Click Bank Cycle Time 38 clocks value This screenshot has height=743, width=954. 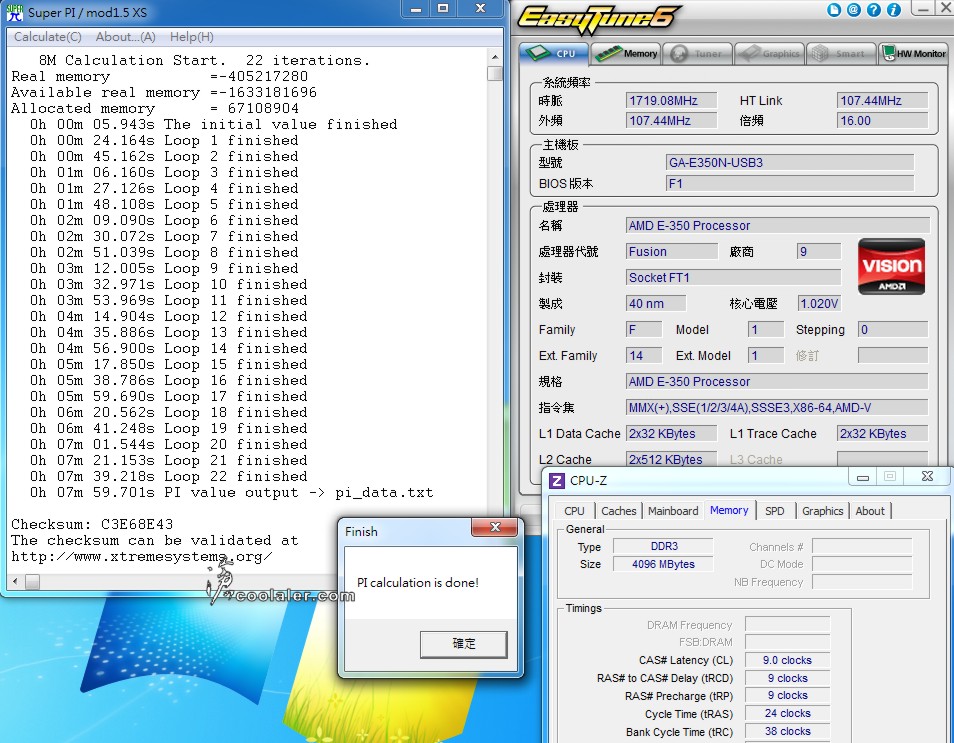(787, 731)
